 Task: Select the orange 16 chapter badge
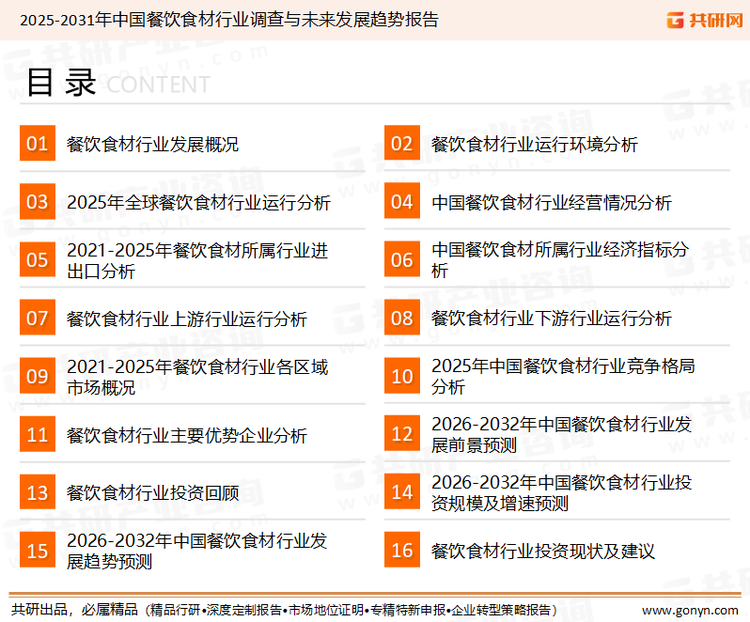point(401,550)
